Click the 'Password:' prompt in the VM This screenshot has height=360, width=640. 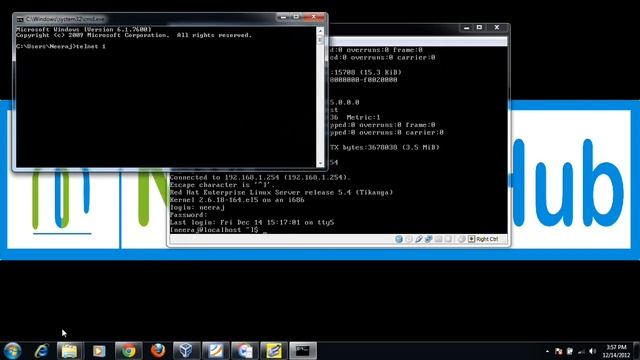click(188, 215)
